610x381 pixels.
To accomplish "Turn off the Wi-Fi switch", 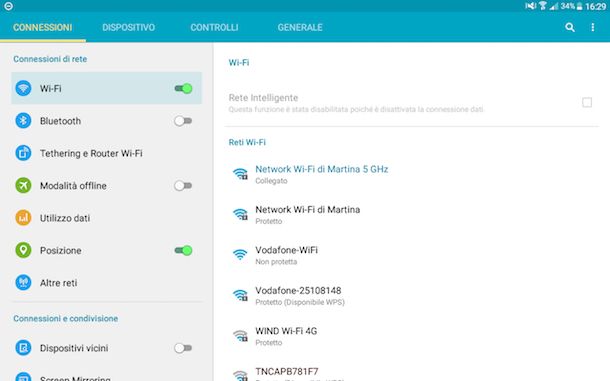I will click(x=183, y=88).
